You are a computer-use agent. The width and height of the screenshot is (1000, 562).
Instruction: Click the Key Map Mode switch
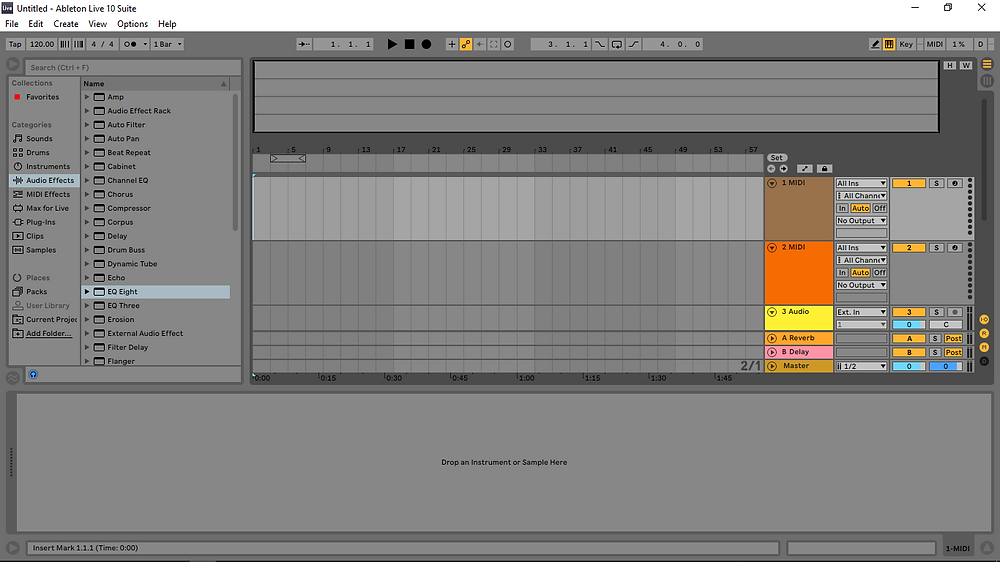[906, 44]
